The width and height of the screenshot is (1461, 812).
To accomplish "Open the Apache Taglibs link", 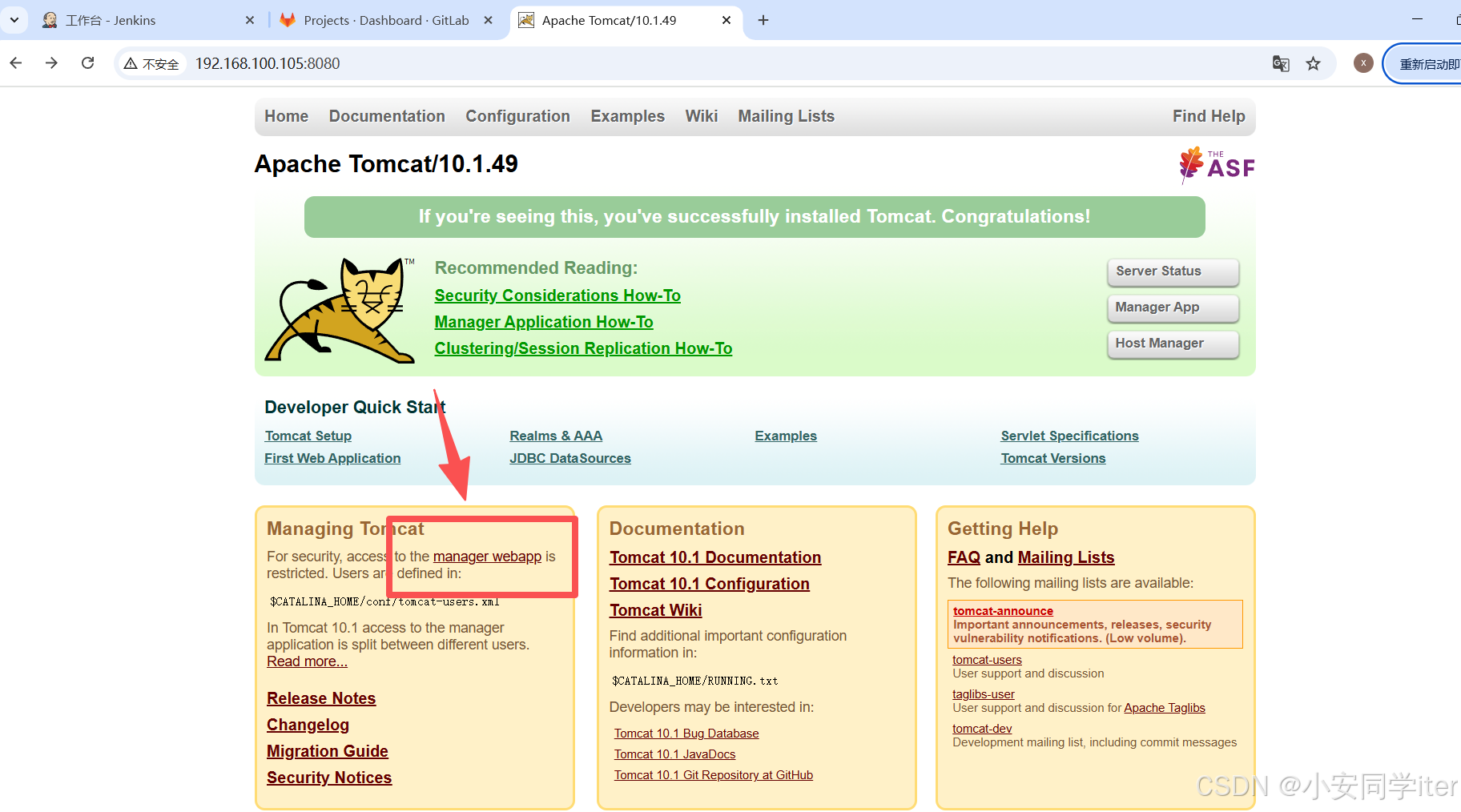I will 1165,708.
